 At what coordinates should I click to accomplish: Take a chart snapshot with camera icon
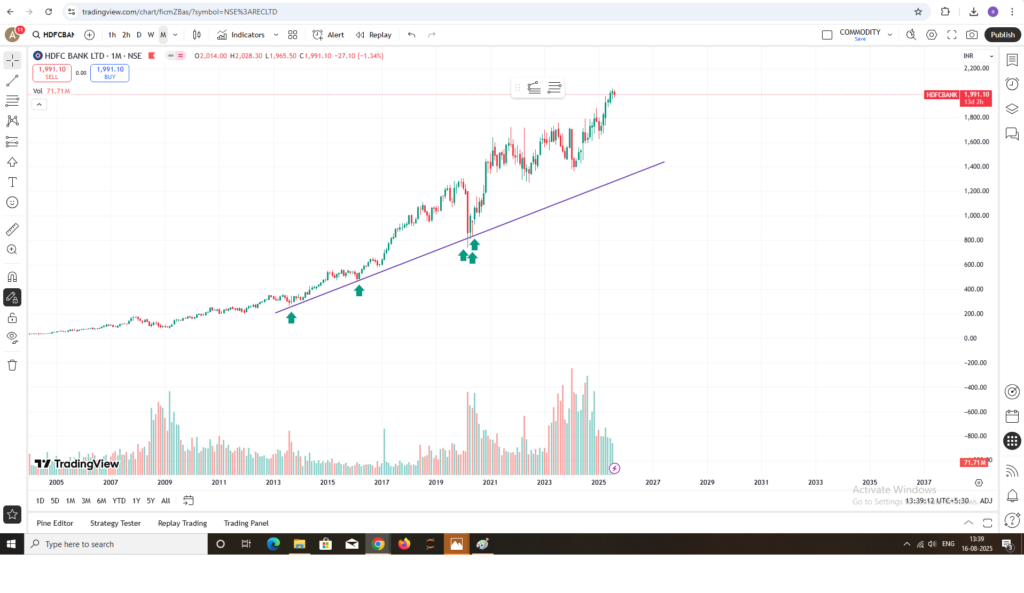click(x=972, y=35)
